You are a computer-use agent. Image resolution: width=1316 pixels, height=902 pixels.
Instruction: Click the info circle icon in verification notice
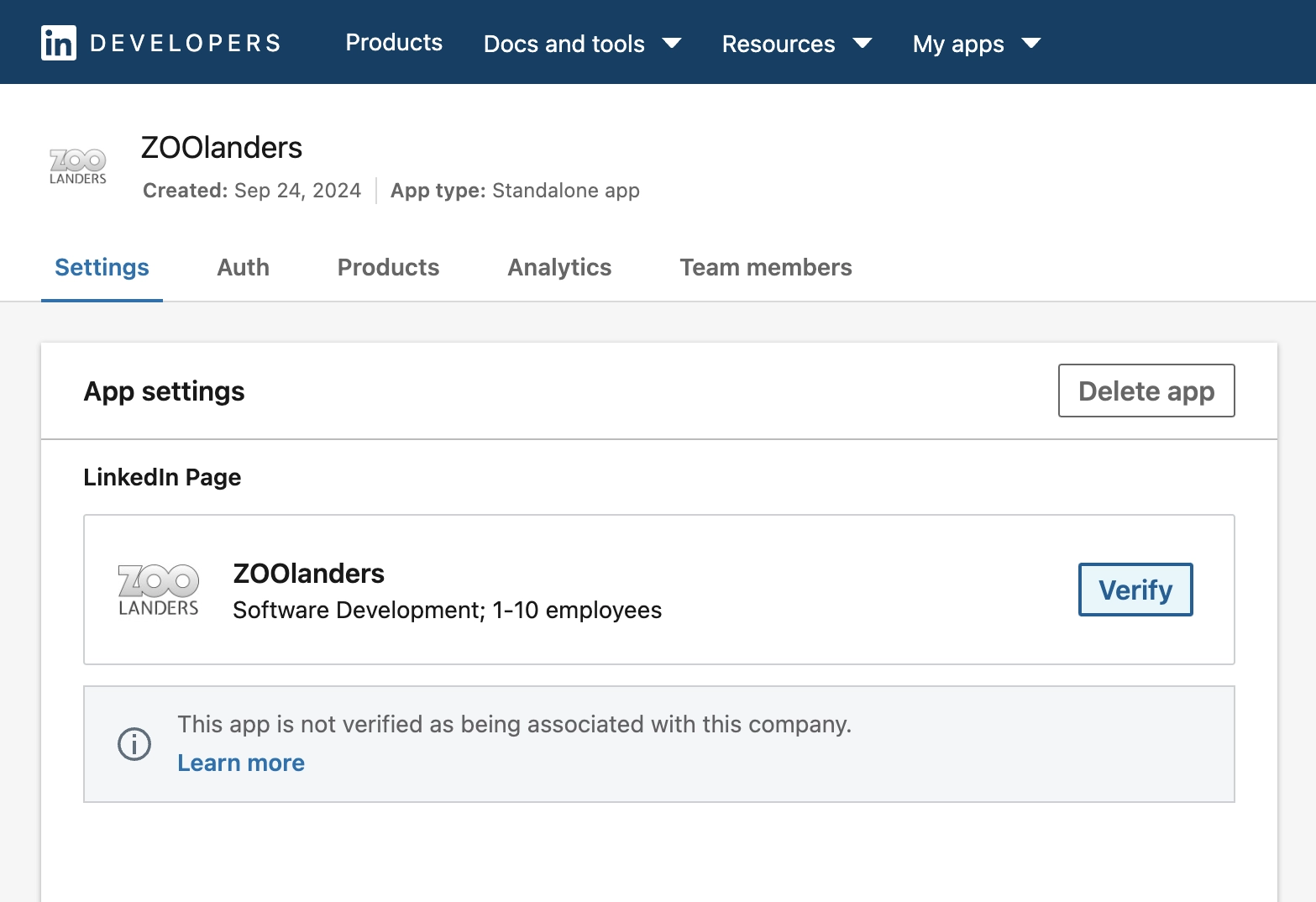134,743
